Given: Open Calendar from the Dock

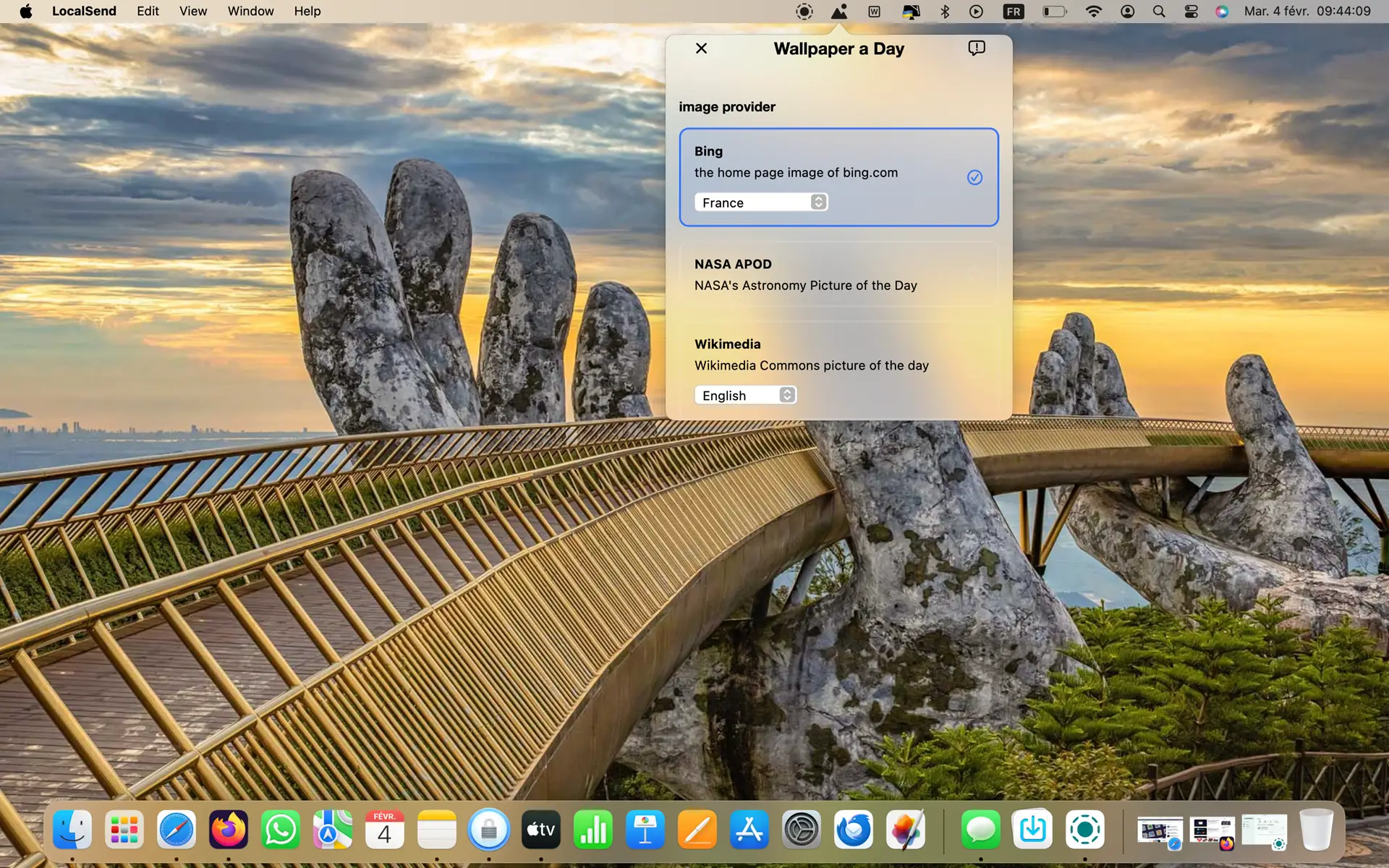Looking at the screenshot, I should [x=385, y=829].
